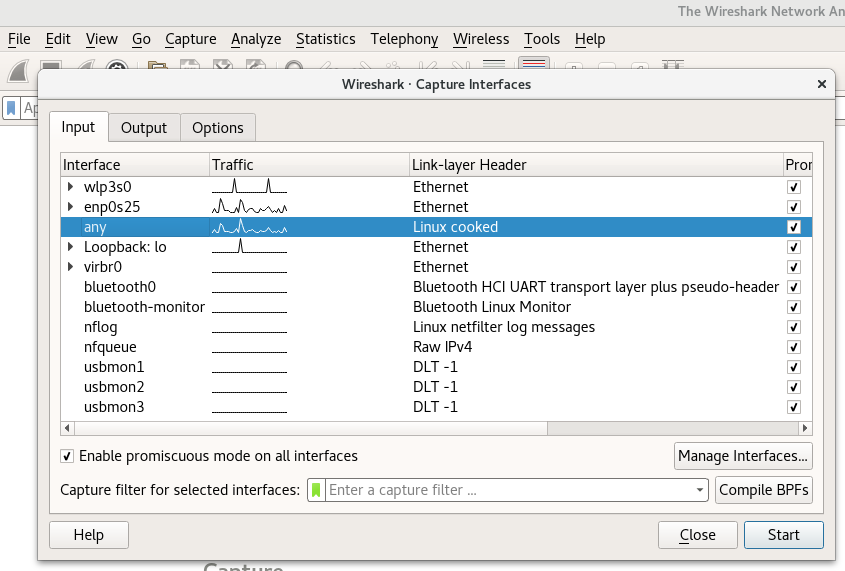Uncheck promiscuous checkbox for wlp3s0
845x571 pixels.
click(x=793, y=187)
